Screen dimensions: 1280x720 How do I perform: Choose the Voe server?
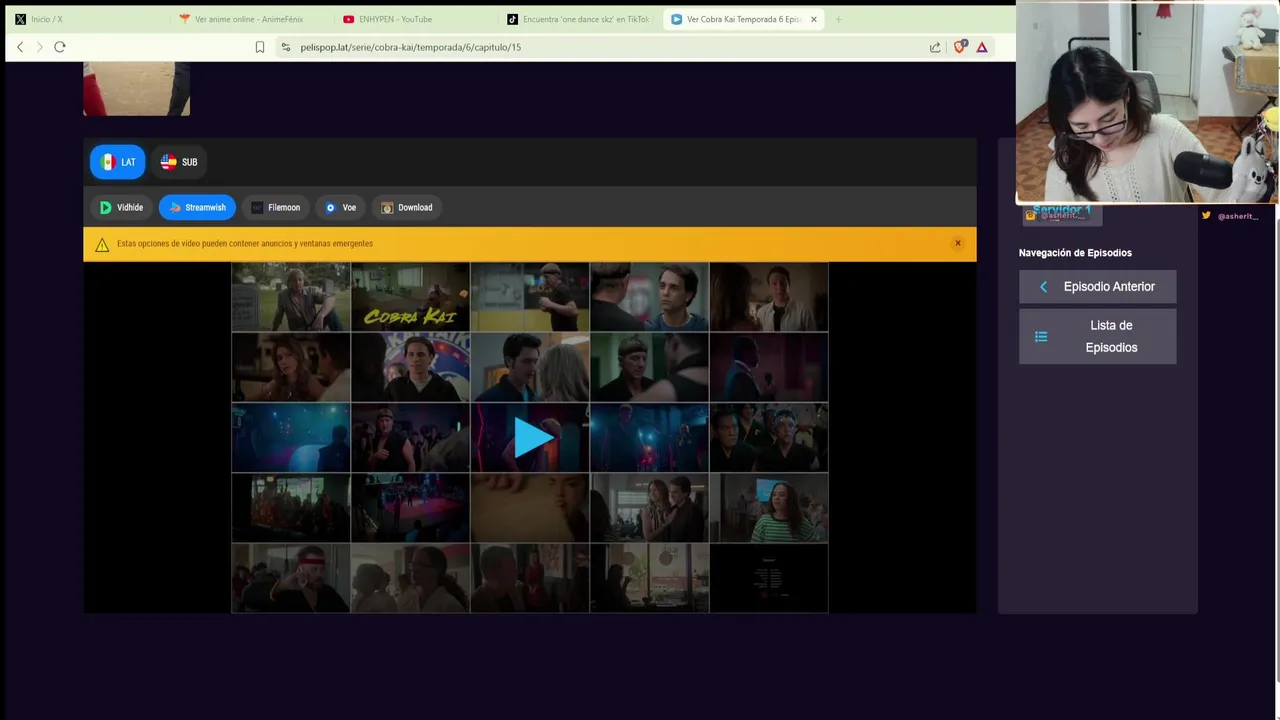pyautogui.click(x=341, y=207)
